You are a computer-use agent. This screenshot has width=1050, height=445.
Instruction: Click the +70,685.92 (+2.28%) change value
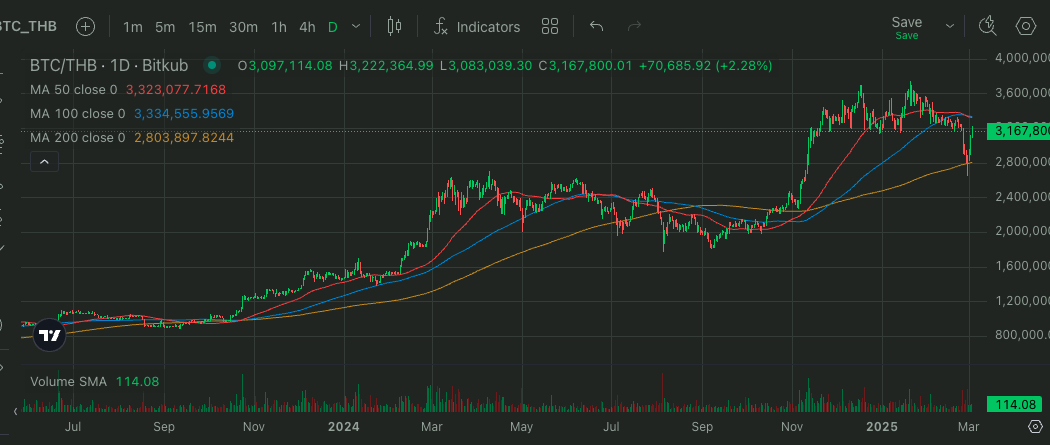pos(705,66)
